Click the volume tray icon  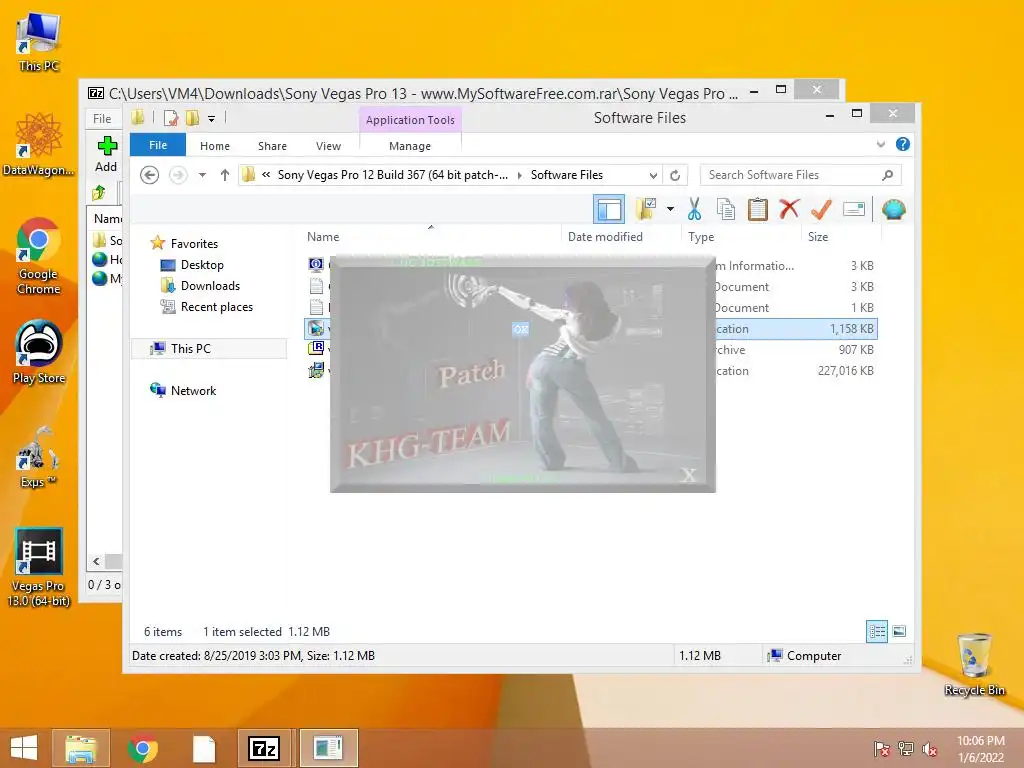[929, 749]
